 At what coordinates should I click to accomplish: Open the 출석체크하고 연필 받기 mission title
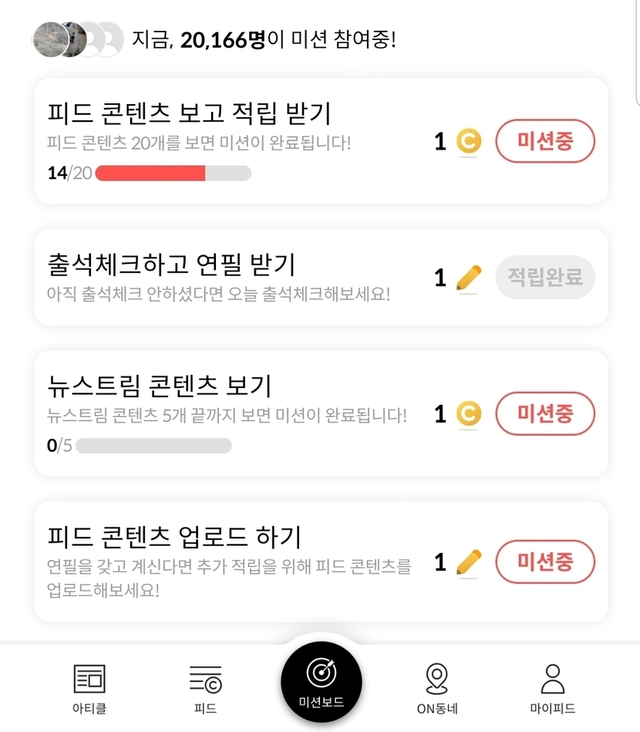[x=171, y=264]
